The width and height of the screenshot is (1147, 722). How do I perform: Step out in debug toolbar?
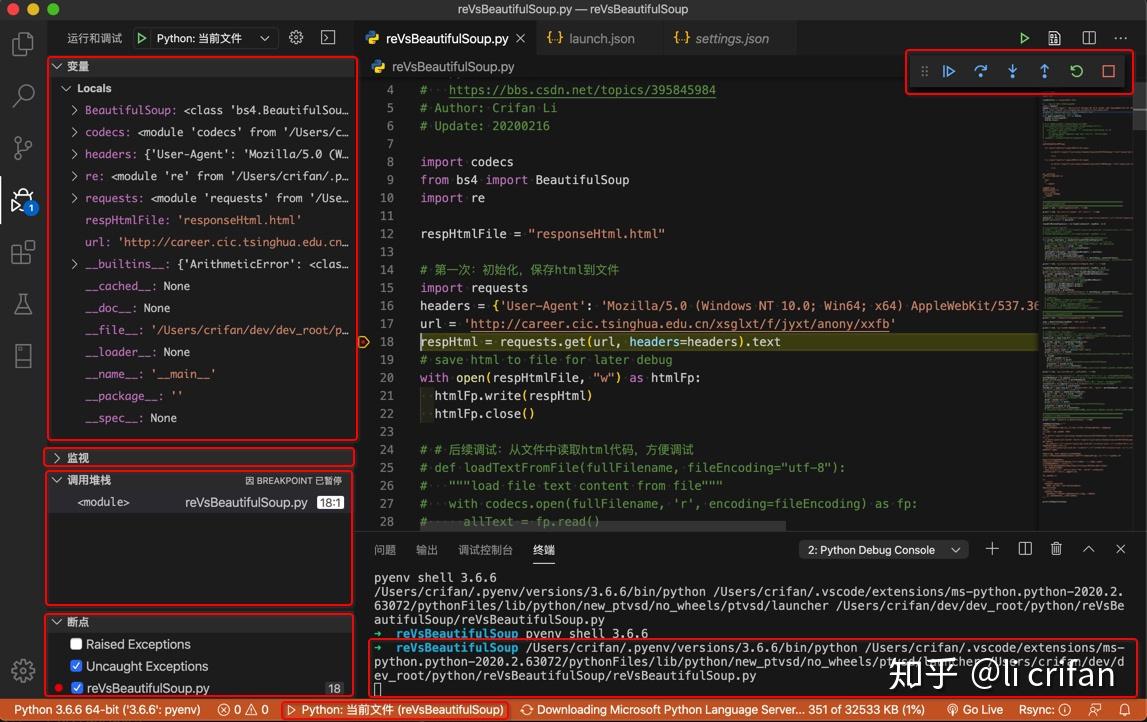(x=1045, y=71)
